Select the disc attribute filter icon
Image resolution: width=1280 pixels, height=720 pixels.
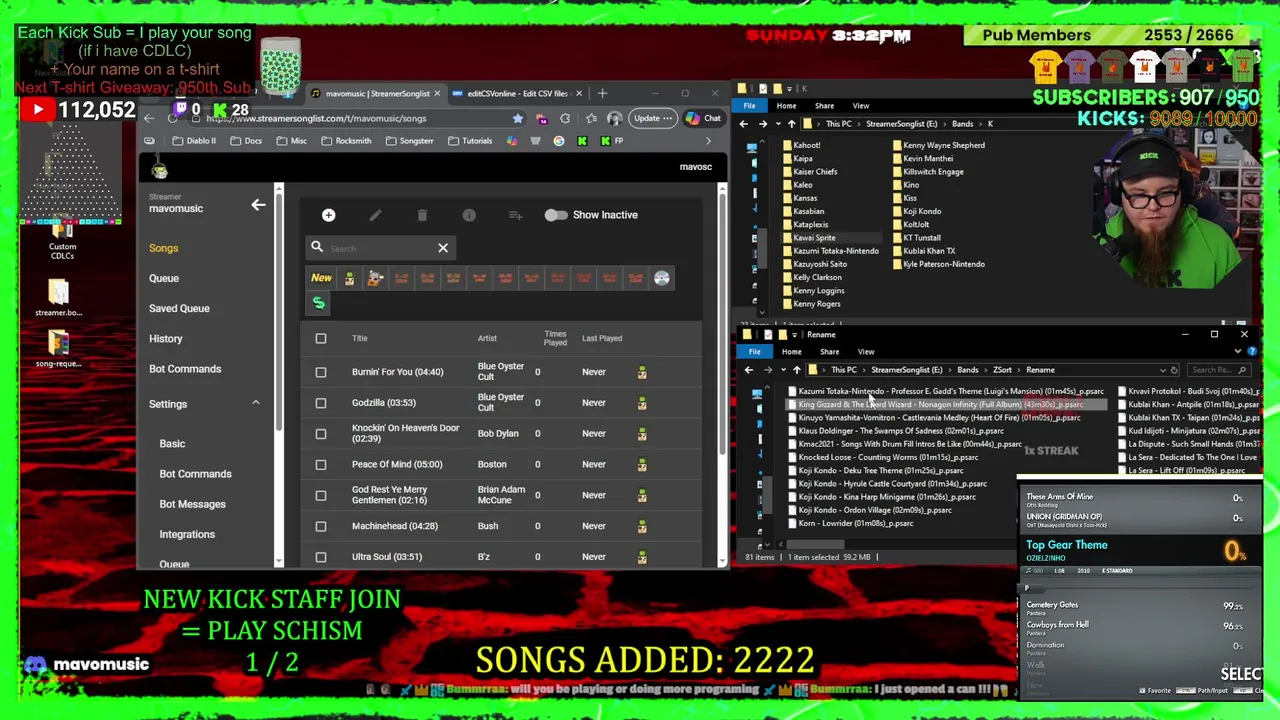pos(662,278)
